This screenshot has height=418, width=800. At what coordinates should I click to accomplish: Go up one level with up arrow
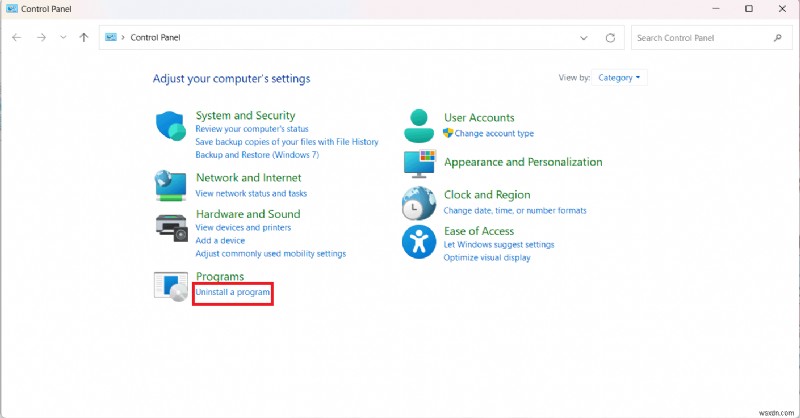pyautogui.click(x=84, y=37)
